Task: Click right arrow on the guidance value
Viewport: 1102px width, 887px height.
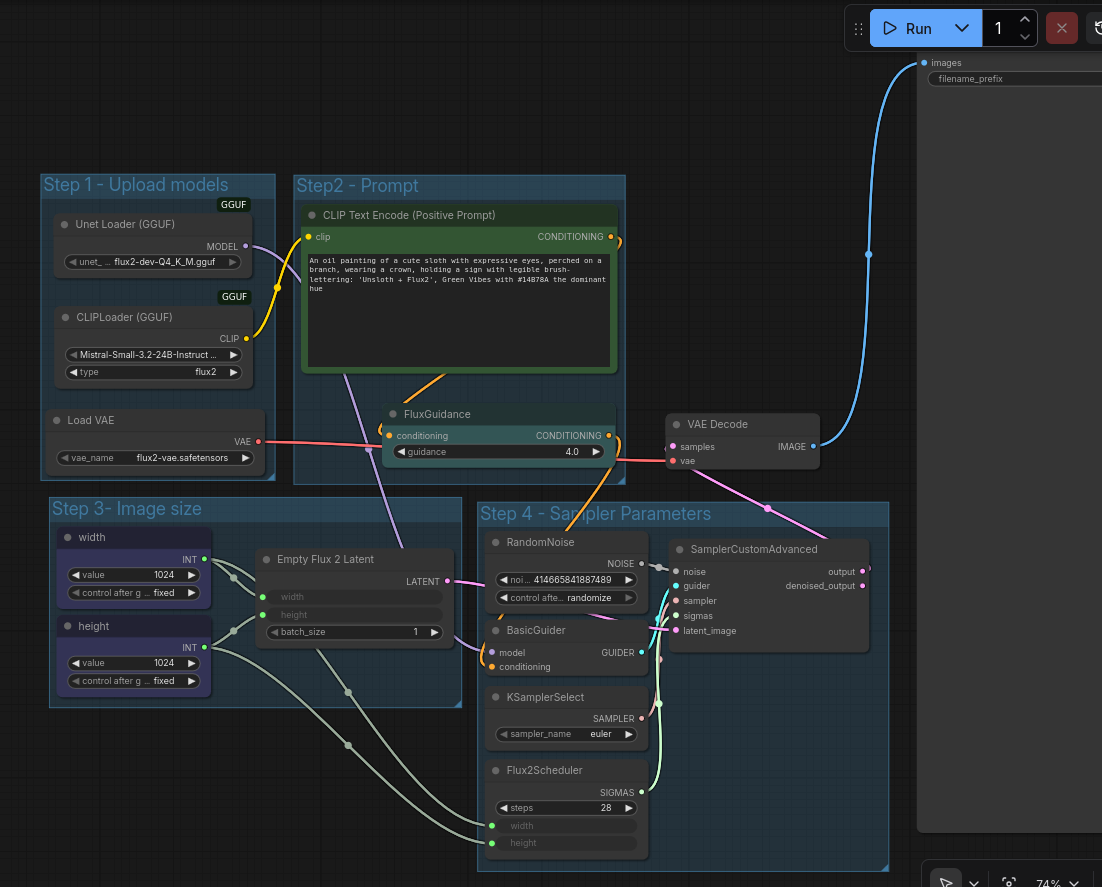Action: point(597,452)
